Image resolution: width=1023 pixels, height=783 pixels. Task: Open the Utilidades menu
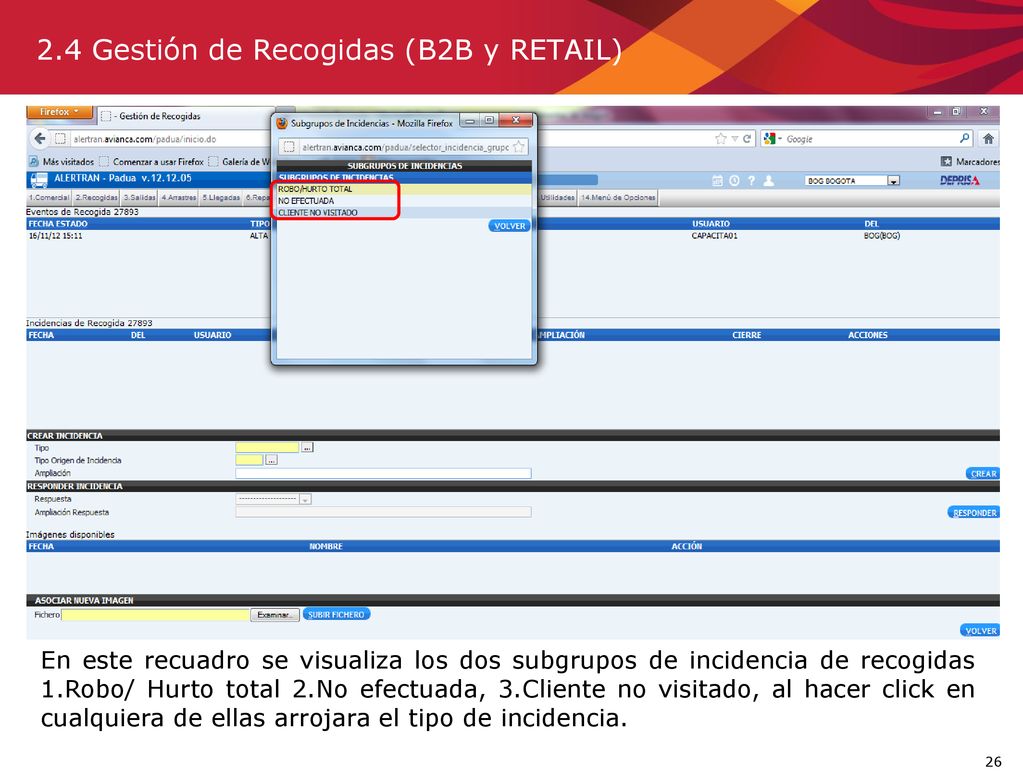click(557, 197)
